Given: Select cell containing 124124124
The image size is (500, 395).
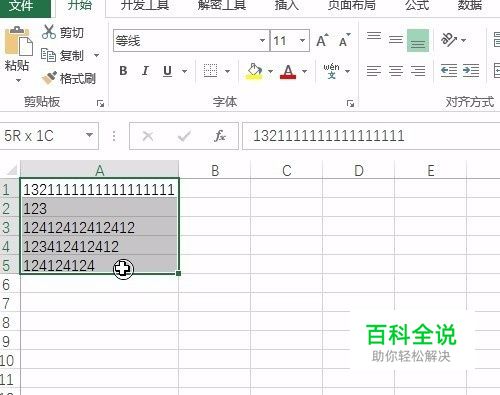Looking at the screenshot, I should point(99,265).
